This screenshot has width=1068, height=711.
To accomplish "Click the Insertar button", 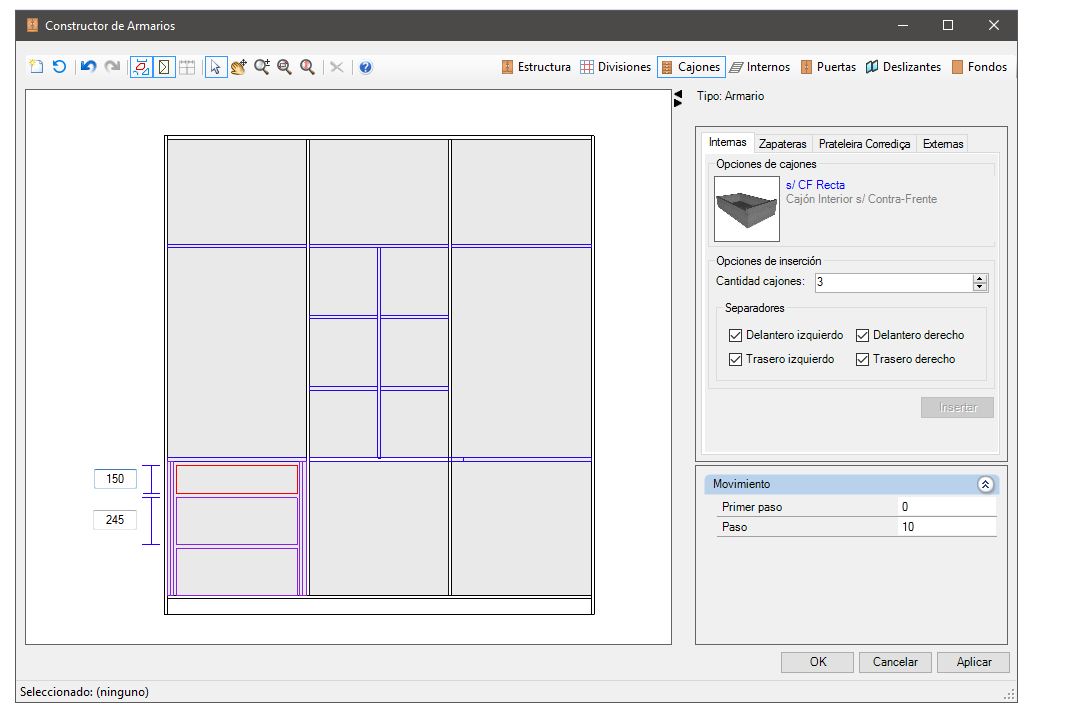I will (x=957, y=407).
